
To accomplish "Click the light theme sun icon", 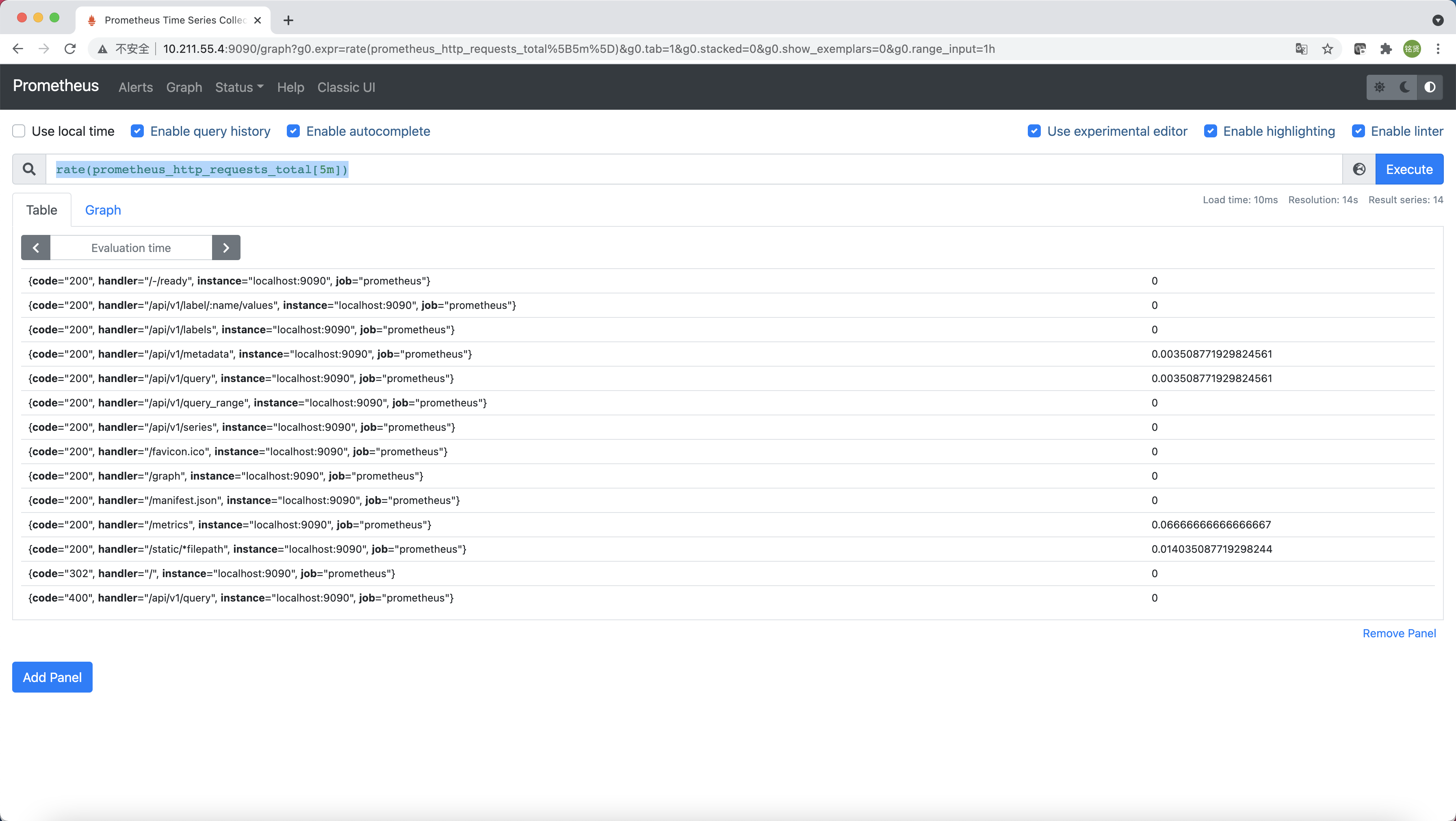I will tap(1380, 87).
